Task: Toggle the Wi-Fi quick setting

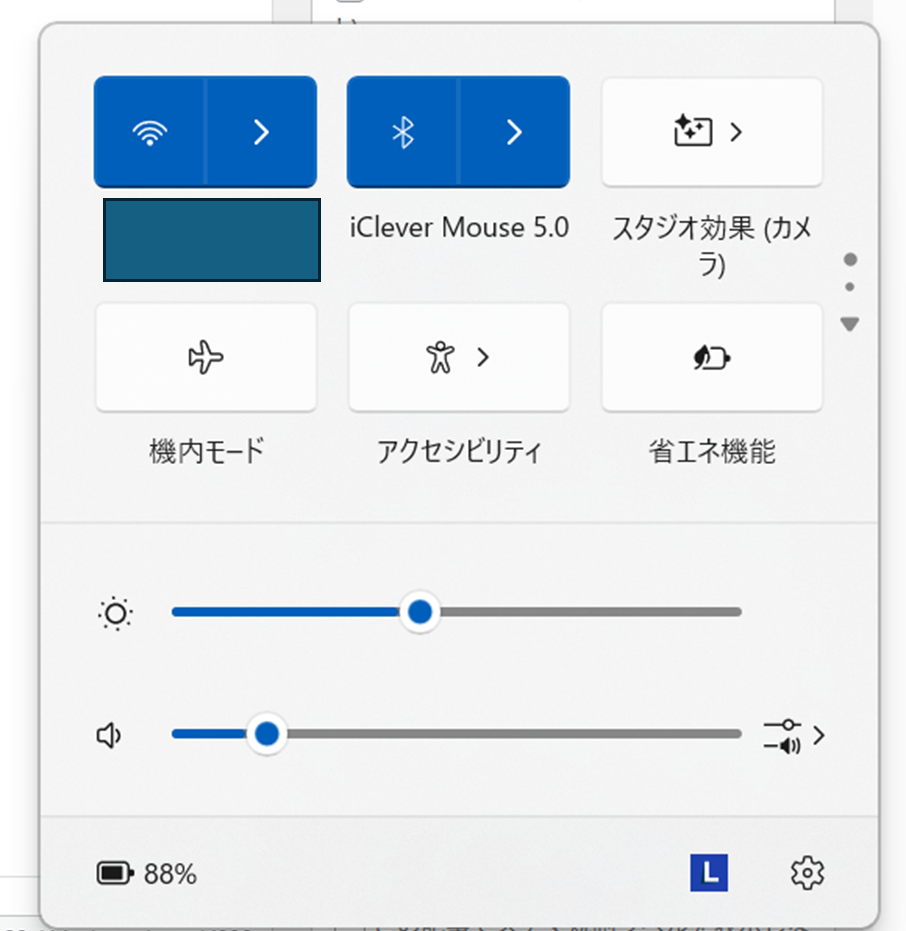Action: 150,132
